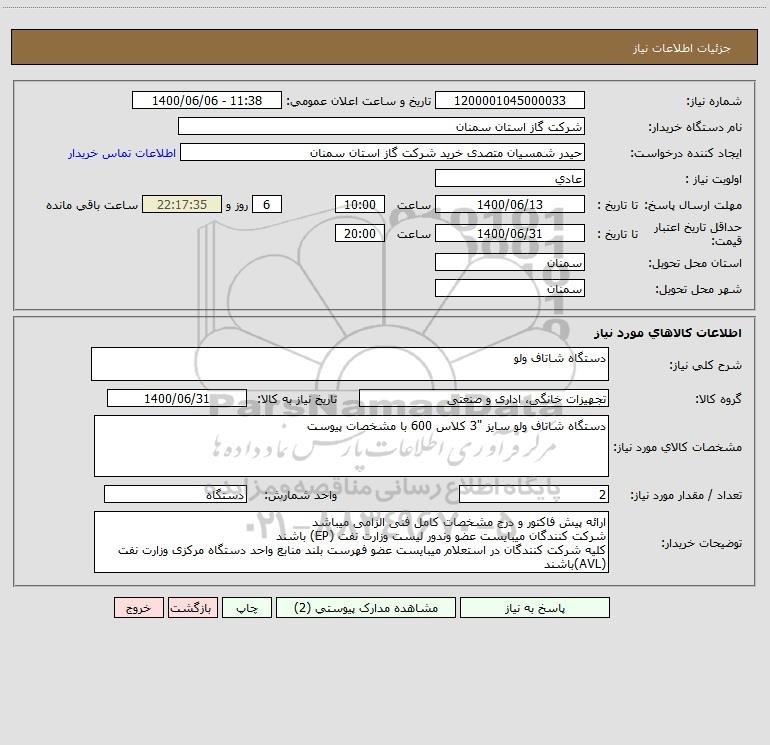The image size is (770, 745).
Task: Click the 'واحد شمارش:' label
Action: click(301, 496)
